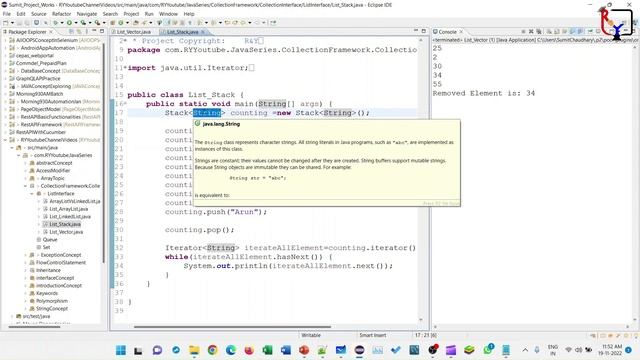Image resolution: width=640 pixels, height=360 pixels.
Task: Click Remove All Terminated Launches in Console
Action: click(539, 31)
